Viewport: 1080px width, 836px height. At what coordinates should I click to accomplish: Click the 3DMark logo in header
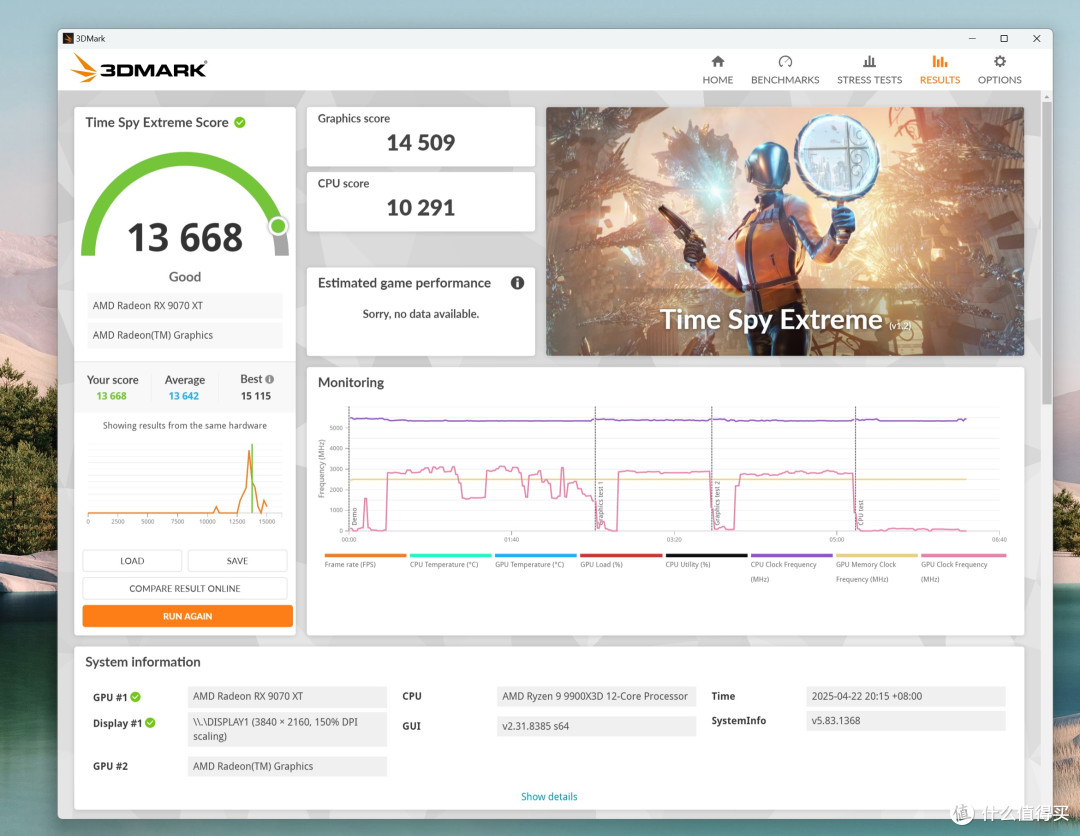click(x=138, y=68)
